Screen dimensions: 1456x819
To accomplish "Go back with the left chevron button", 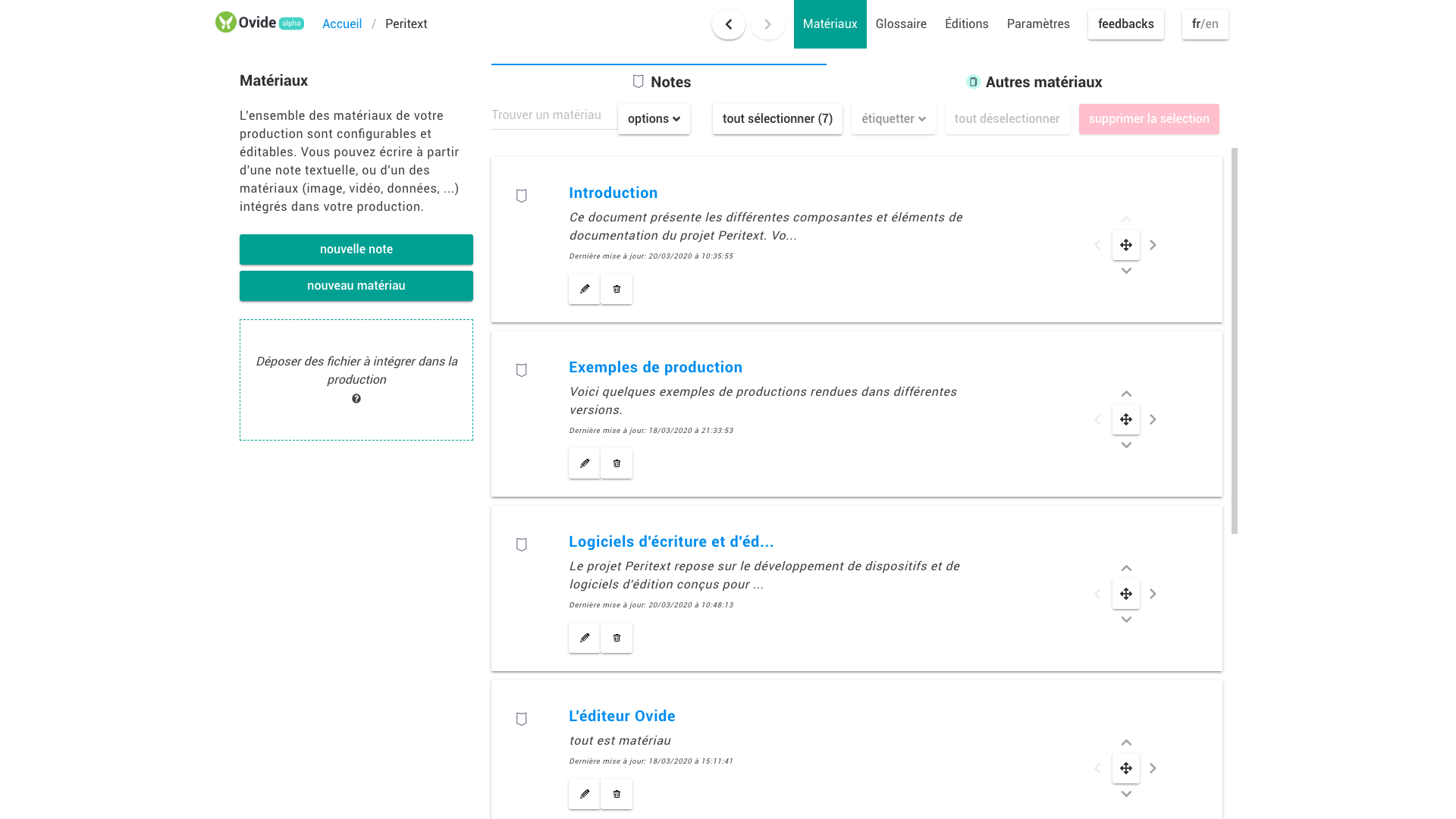I will 729,24.
